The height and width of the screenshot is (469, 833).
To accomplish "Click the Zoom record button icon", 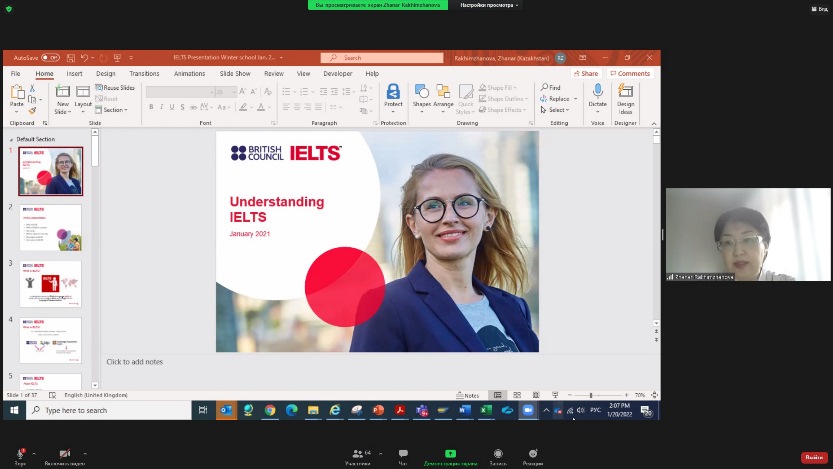I will tap(498, 454).
